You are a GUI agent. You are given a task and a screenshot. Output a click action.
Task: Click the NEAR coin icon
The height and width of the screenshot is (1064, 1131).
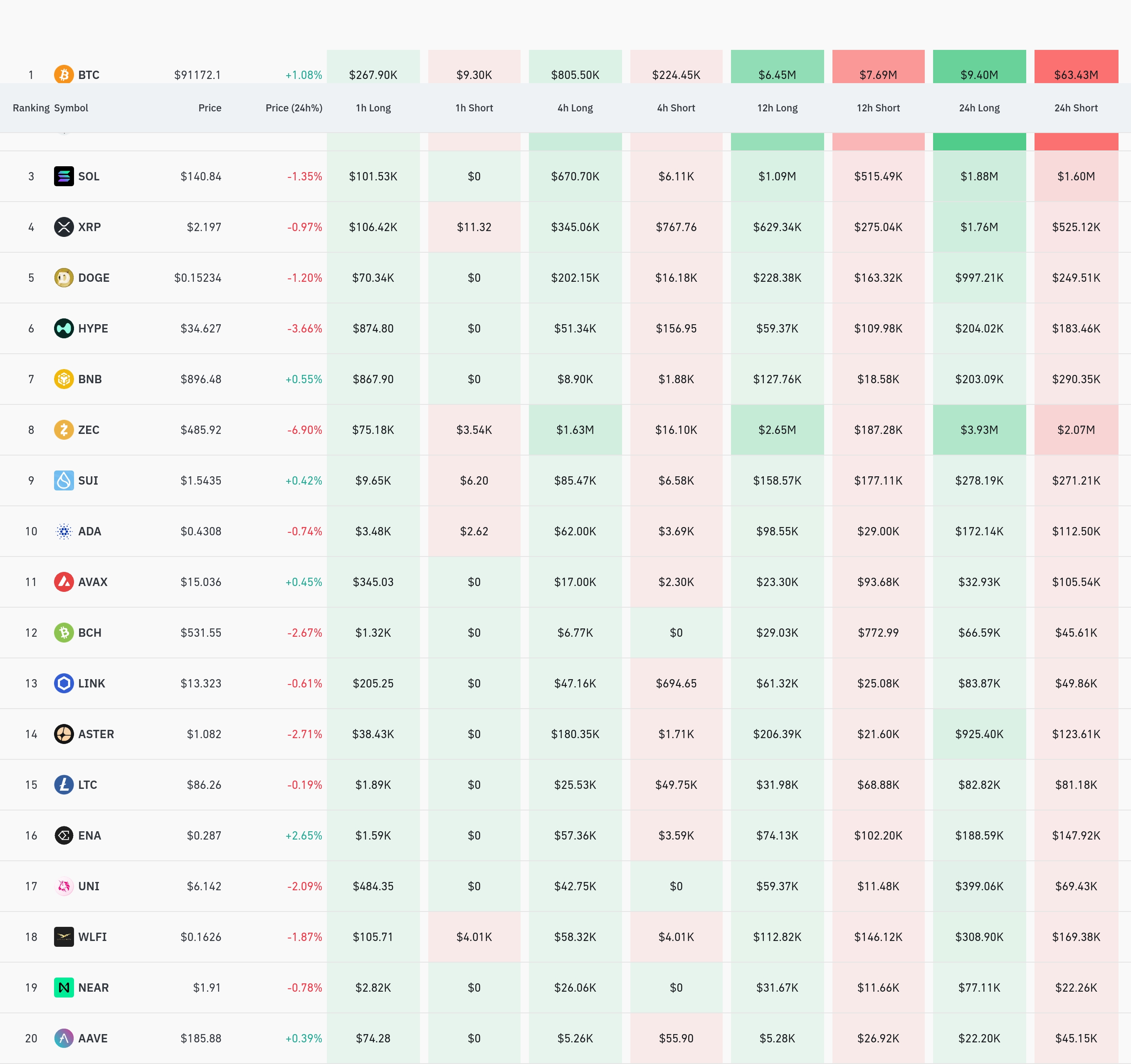point(64,987)
